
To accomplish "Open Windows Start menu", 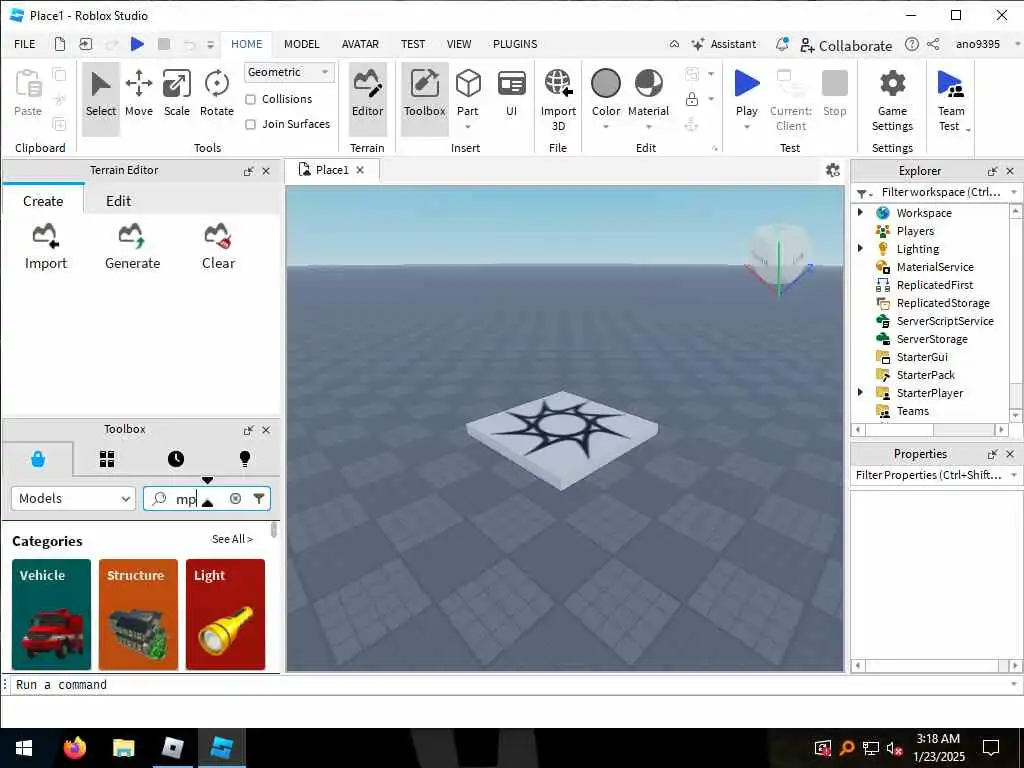I will pos(24,747).
